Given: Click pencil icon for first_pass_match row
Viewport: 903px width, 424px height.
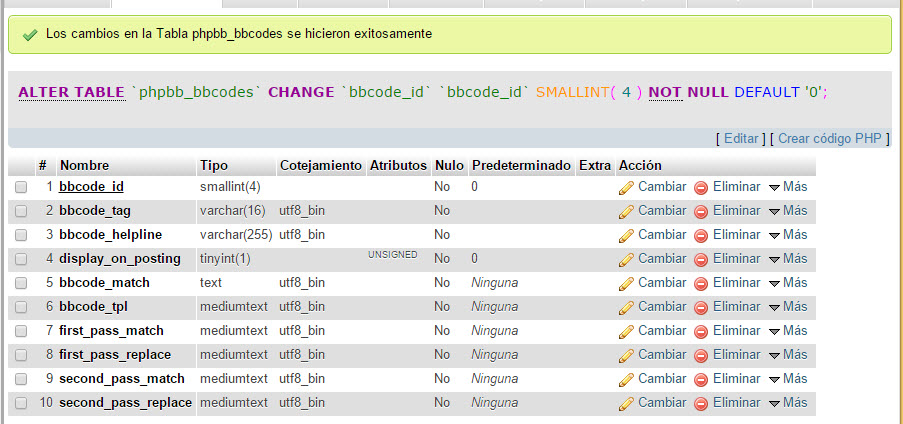Looking at the screenshot, I should (627, 331).
